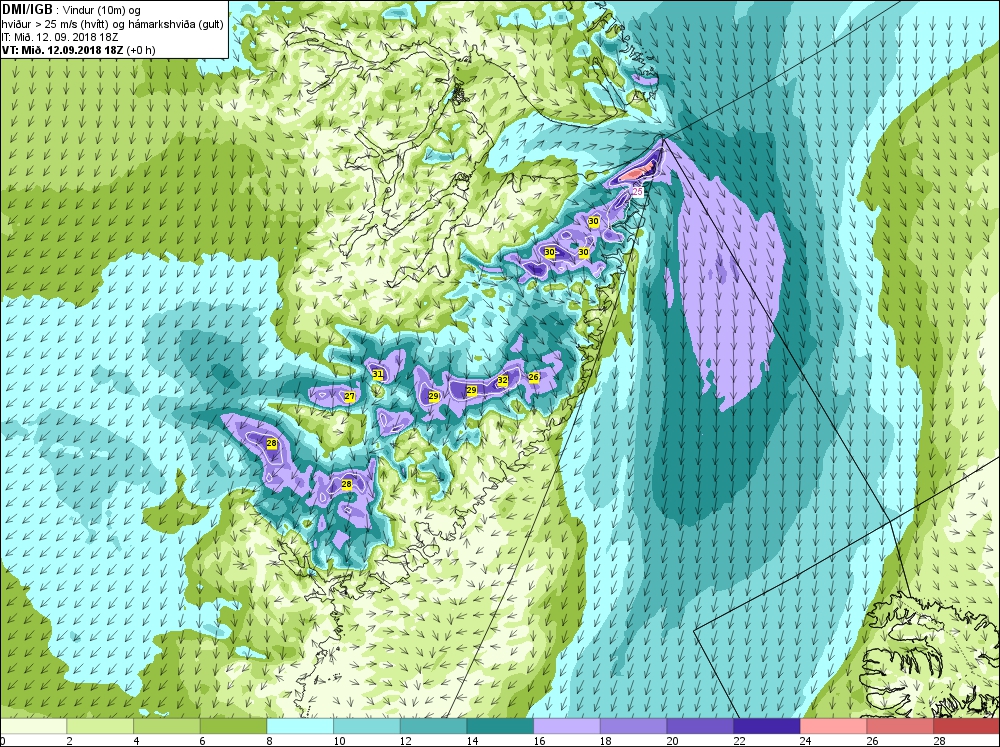The width and height of the screenshot is (1000, 747).
Task: Click the legend scale value '28'
Action: tap(939, 741)
